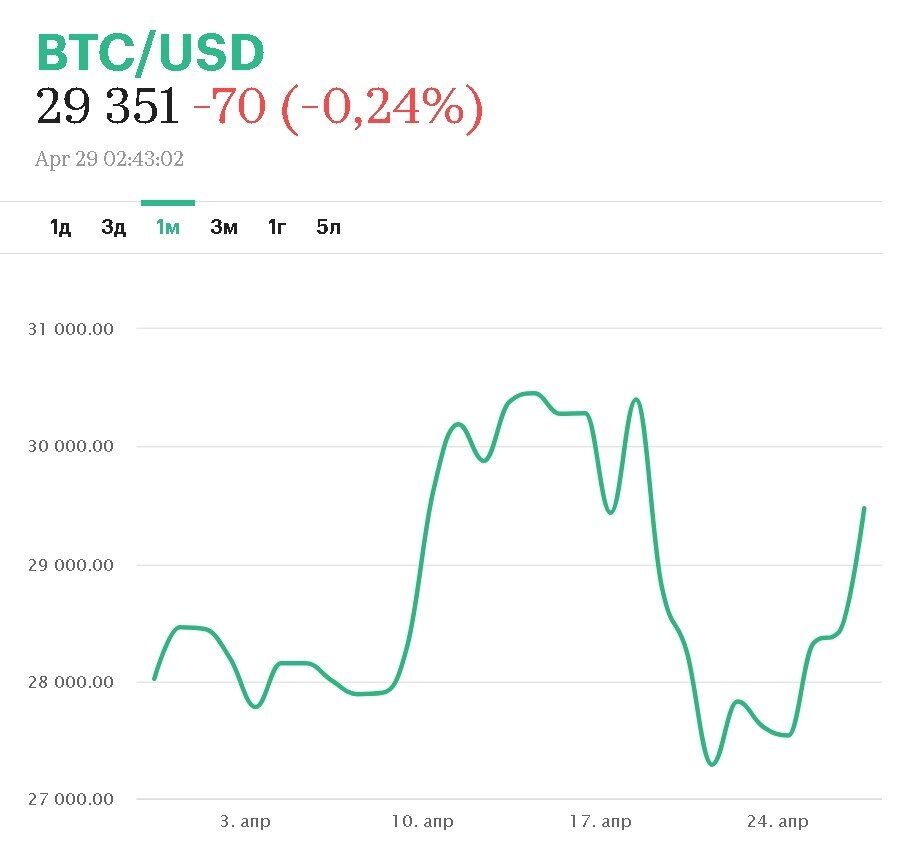Click the 24. апр date label
The width and height of the screenshot is (913, 856).
click(778, 822)
